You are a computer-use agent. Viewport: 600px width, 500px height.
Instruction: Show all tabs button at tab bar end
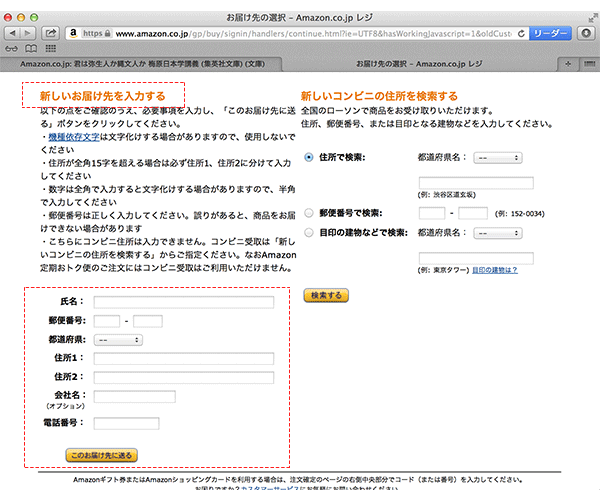point(589,64)
